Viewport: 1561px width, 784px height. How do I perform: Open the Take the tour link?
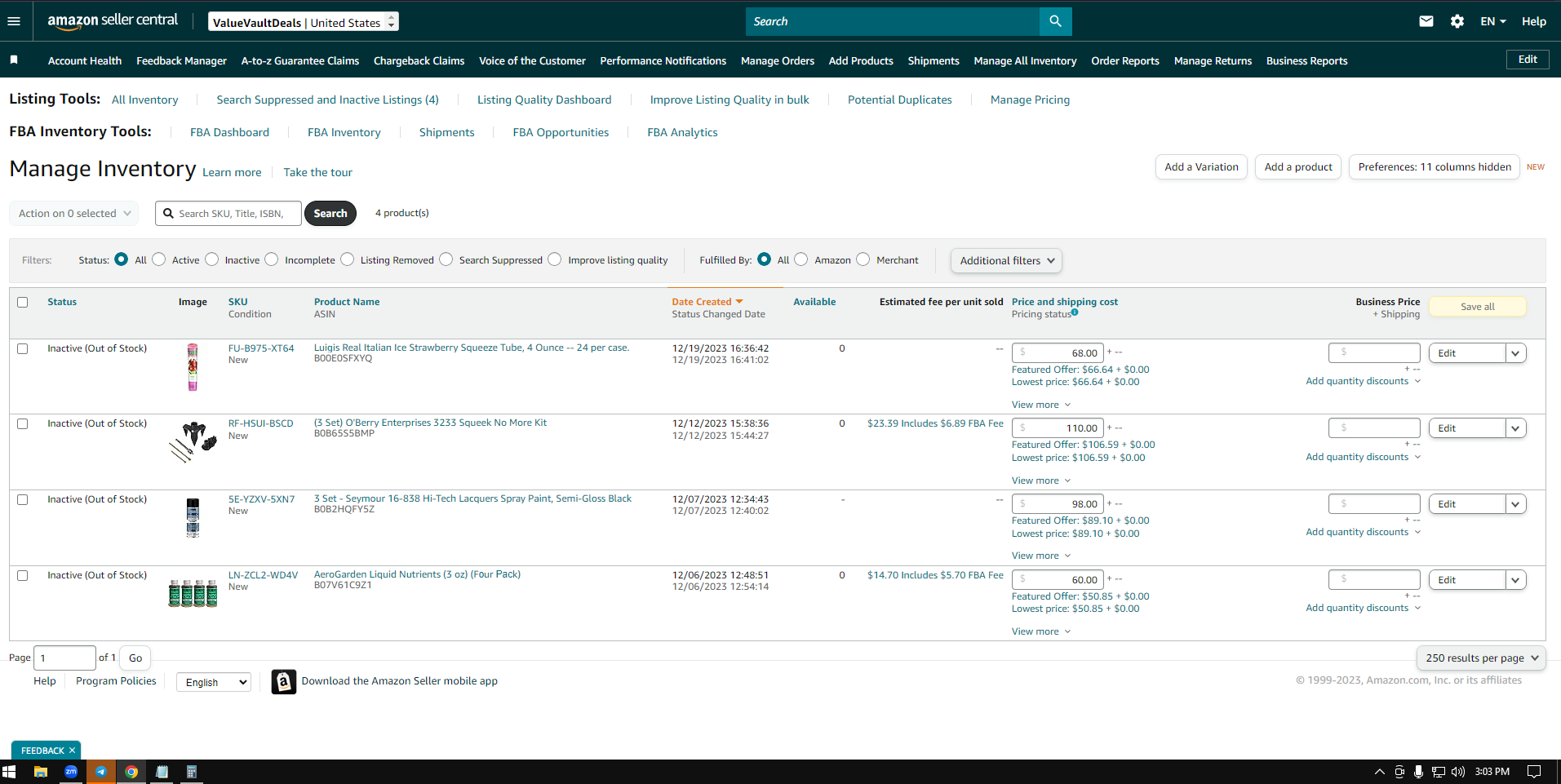[318, 172]
